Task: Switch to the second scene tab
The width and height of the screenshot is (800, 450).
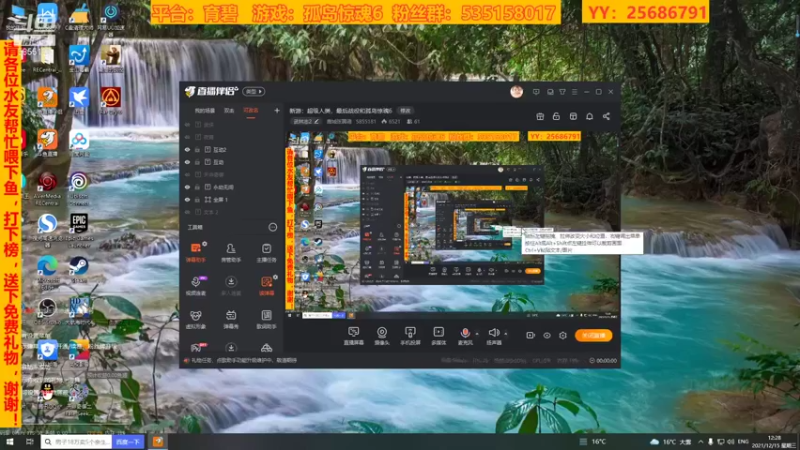Action: click(229, 111)
